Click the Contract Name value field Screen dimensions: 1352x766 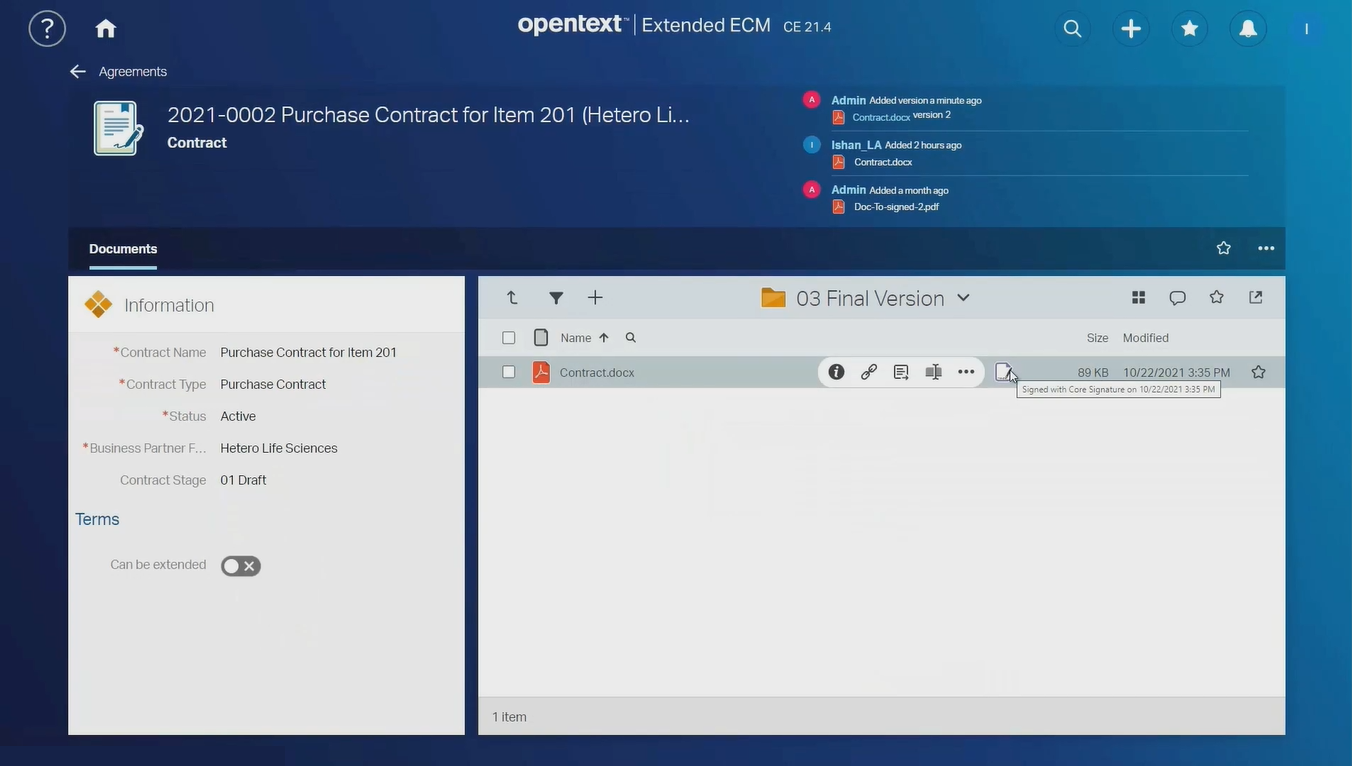[308, 352]
